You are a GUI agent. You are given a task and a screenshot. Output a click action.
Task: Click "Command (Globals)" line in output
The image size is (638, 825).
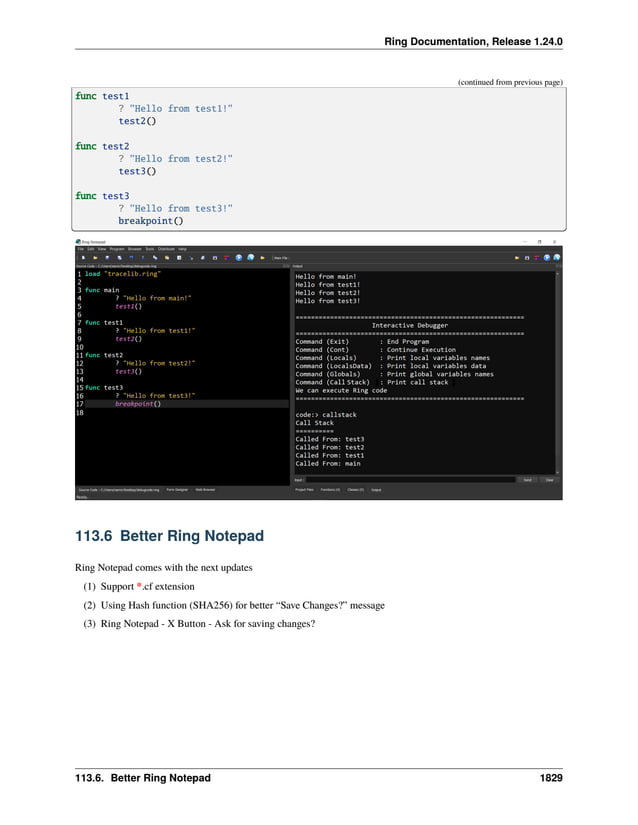tap(394, 374)
